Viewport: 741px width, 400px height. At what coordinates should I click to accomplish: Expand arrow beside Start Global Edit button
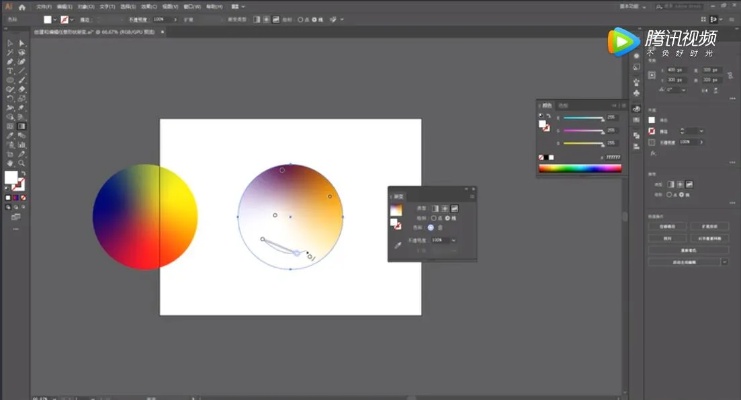[724, 261]
